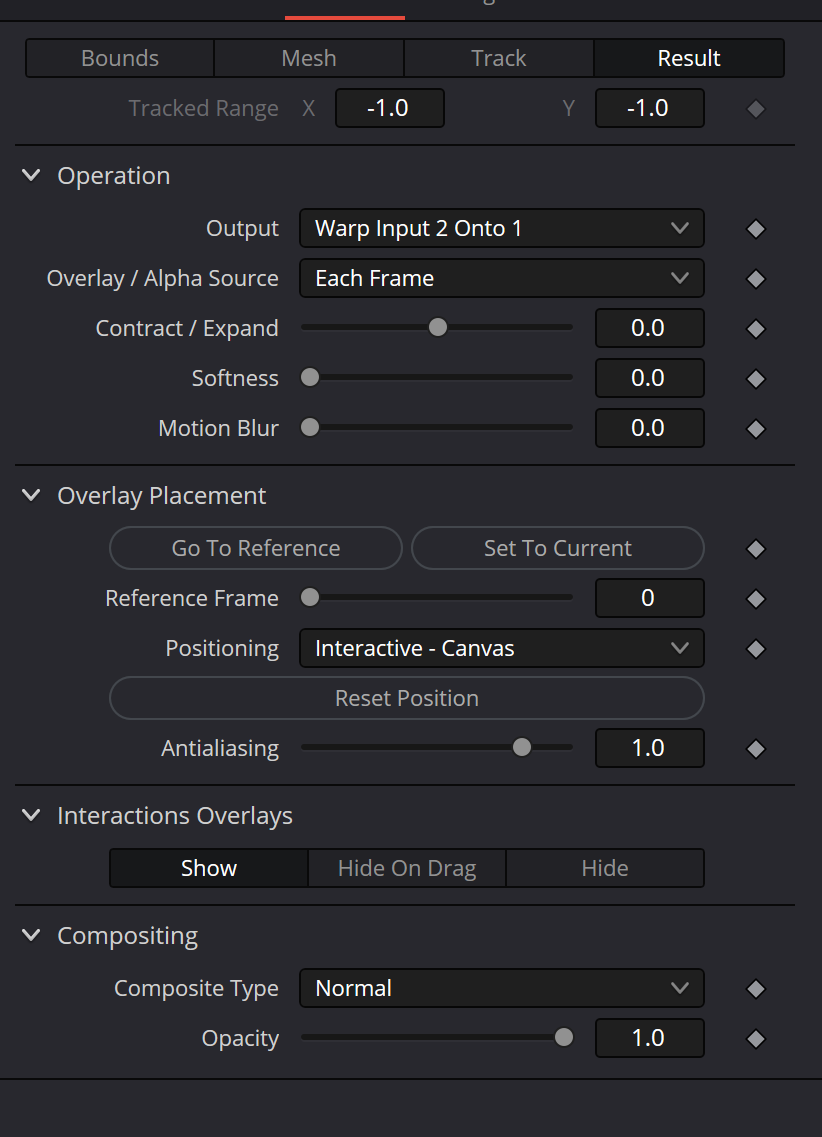Click the Go To Reference button
The height and width of the screenshot is (1137, 822).
(x=256, y=548)
